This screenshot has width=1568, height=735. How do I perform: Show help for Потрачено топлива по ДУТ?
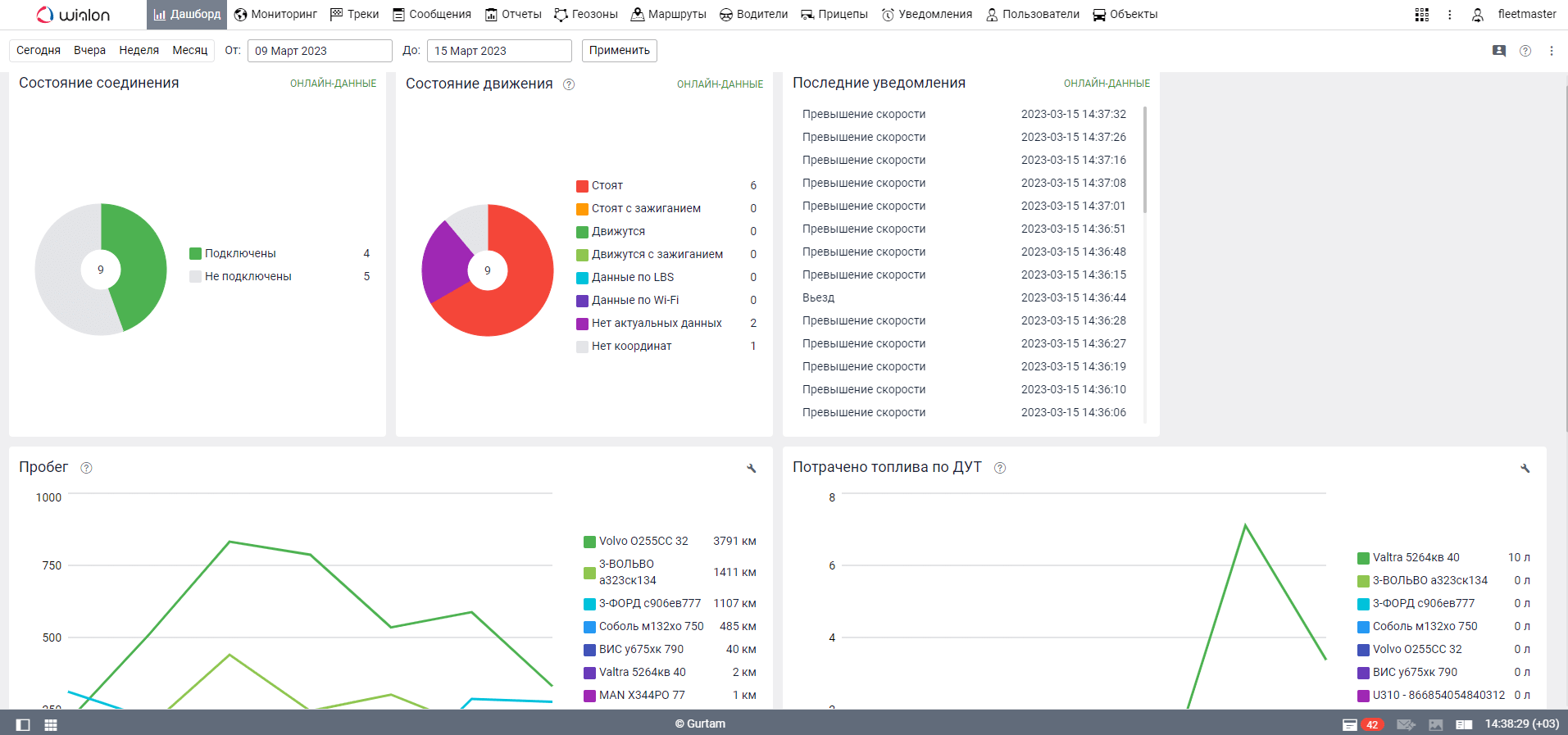coord(1000,468)
